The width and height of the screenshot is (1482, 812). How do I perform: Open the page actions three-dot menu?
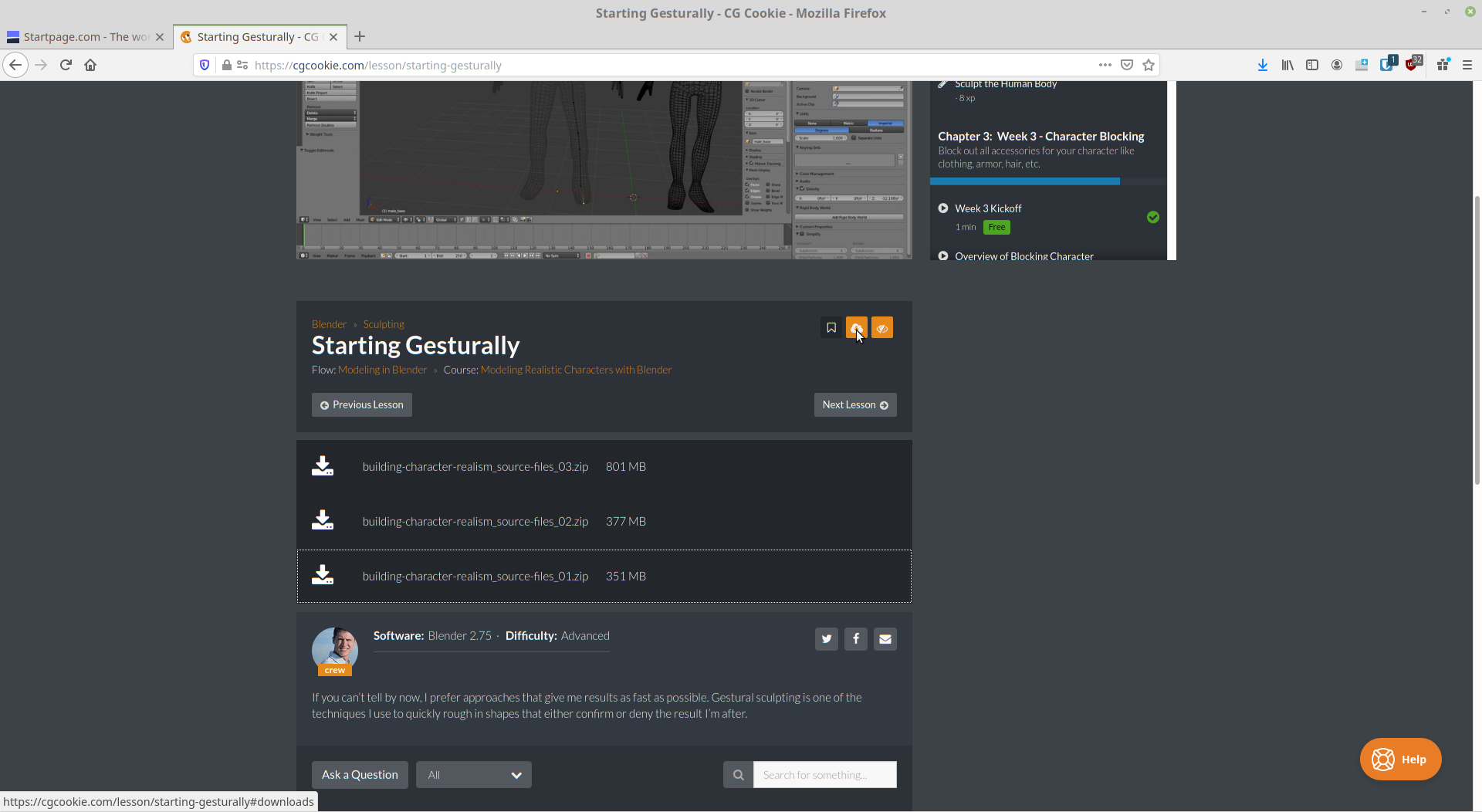coord(1105,65)
